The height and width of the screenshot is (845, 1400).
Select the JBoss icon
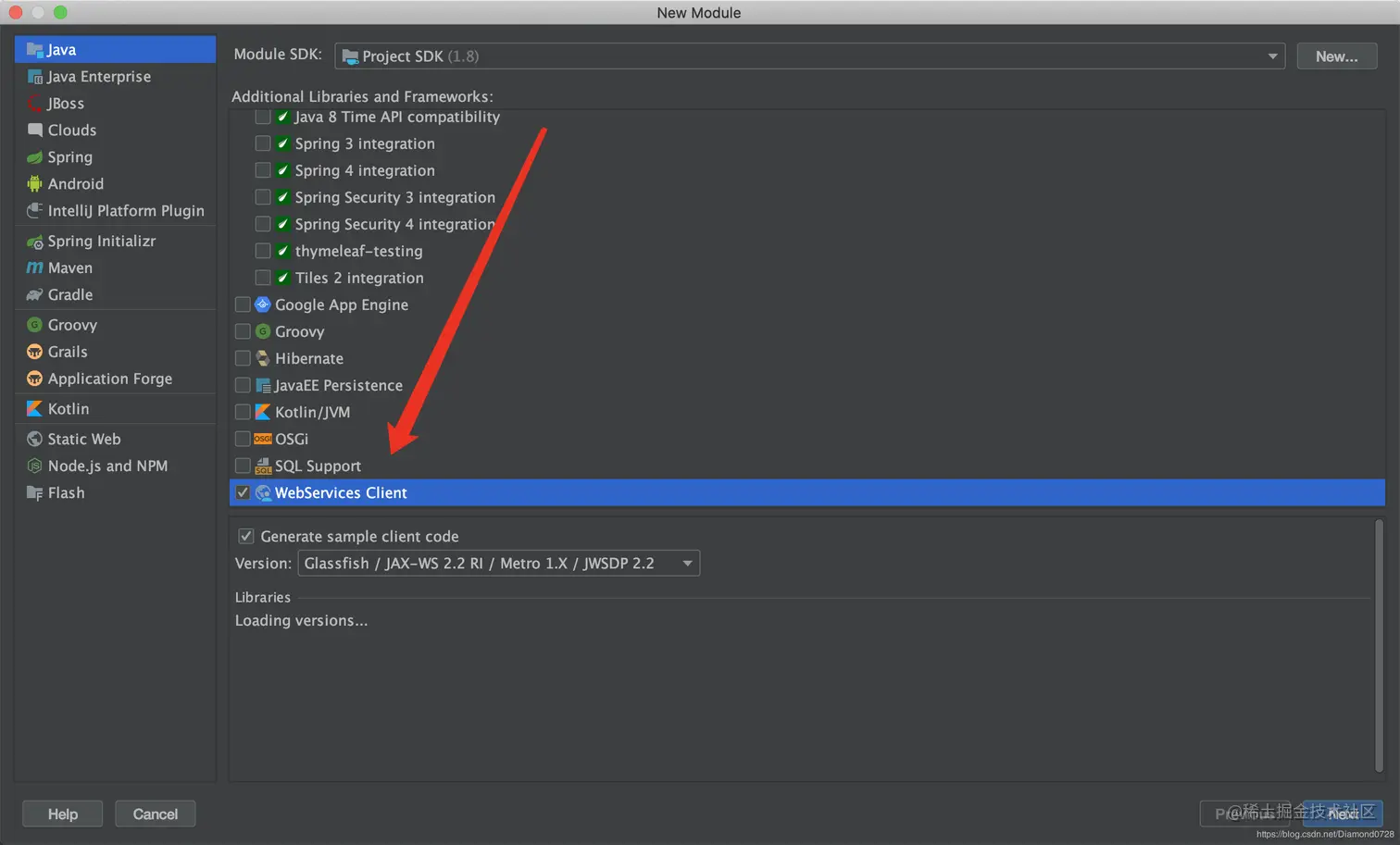[x=35, y=104]
